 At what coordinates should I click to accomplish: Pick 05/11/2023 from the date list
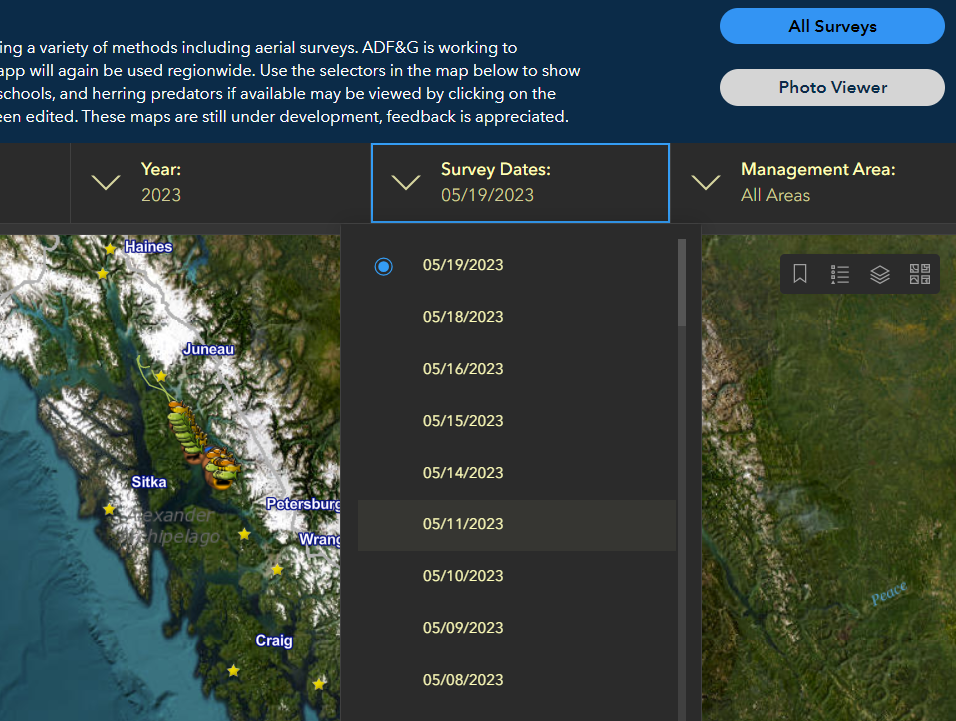tap(463, 524)
